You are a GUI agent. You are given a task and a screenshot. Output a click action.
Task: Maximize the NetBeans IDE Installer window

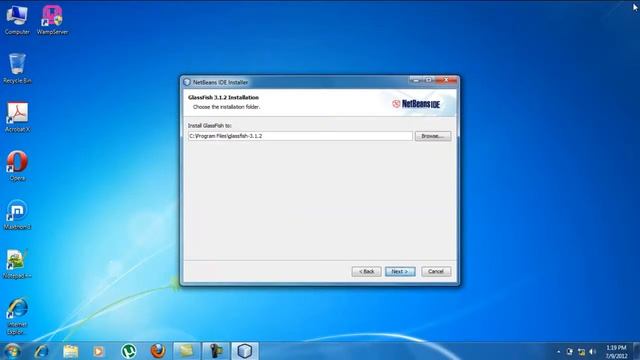(x=428, y=80)
